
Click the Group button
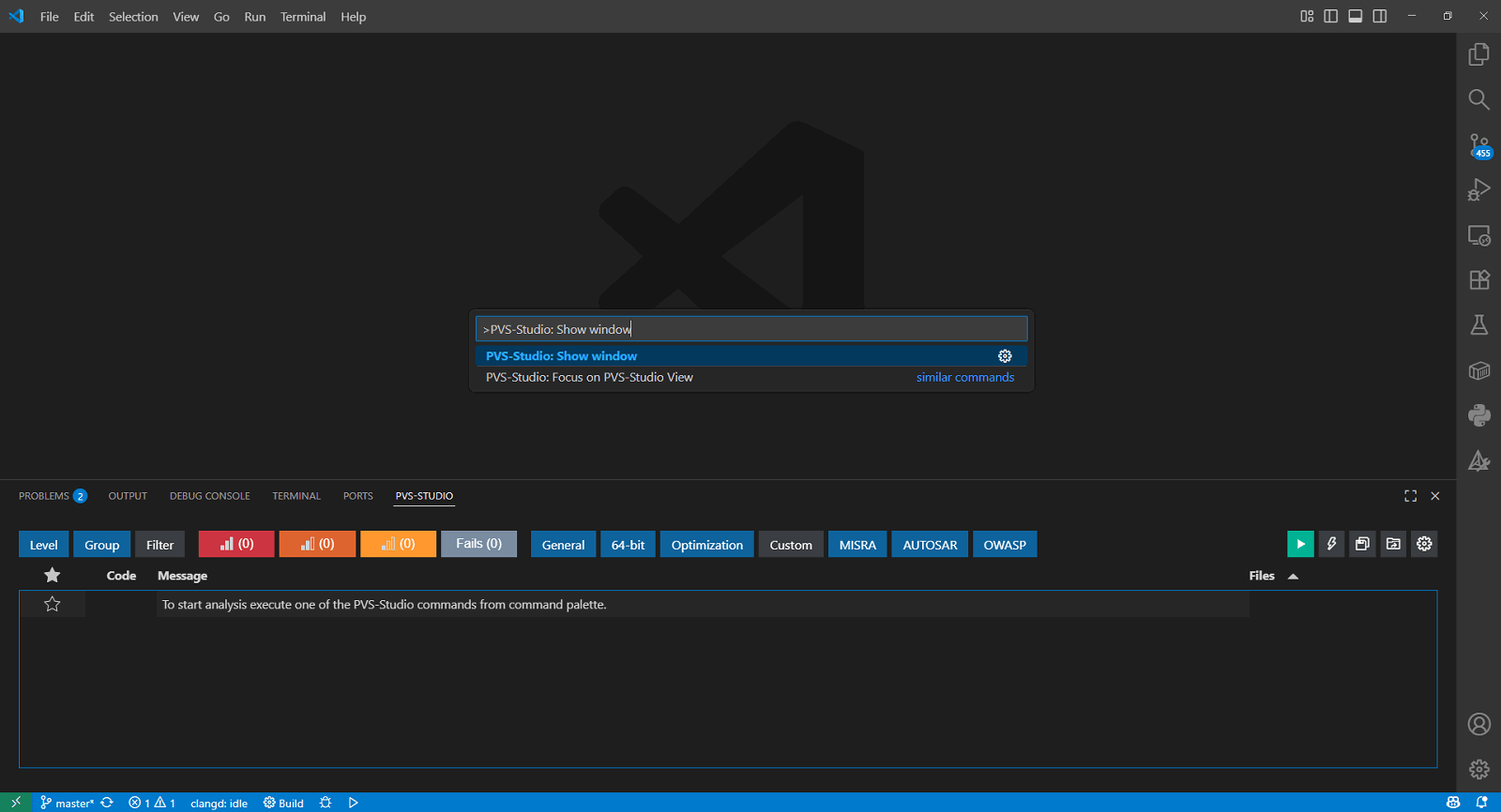coord(101,545)
